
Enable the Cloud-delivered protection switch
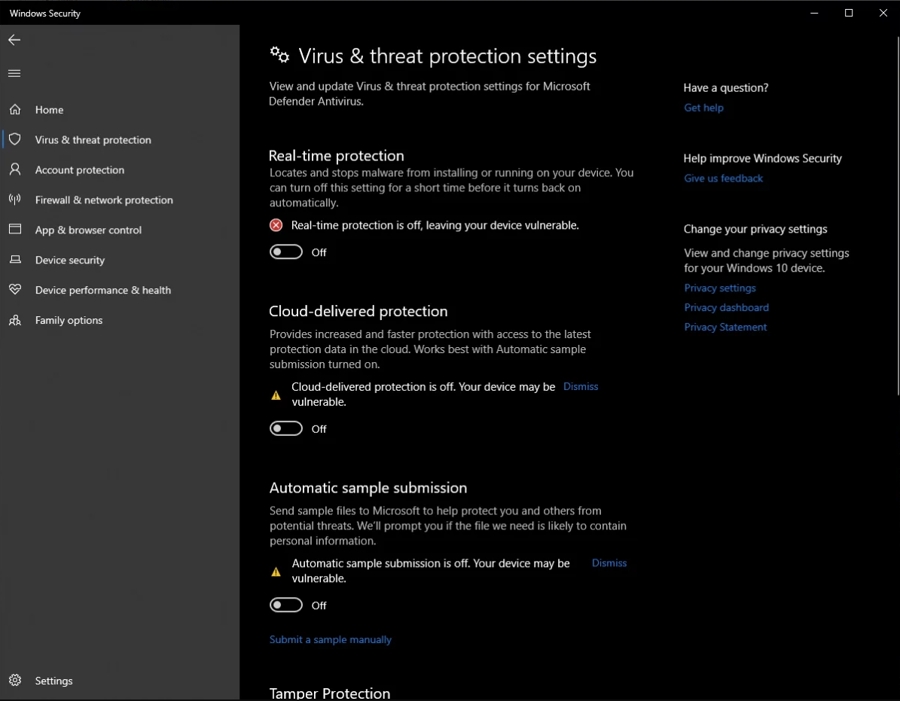click(286, 429)
